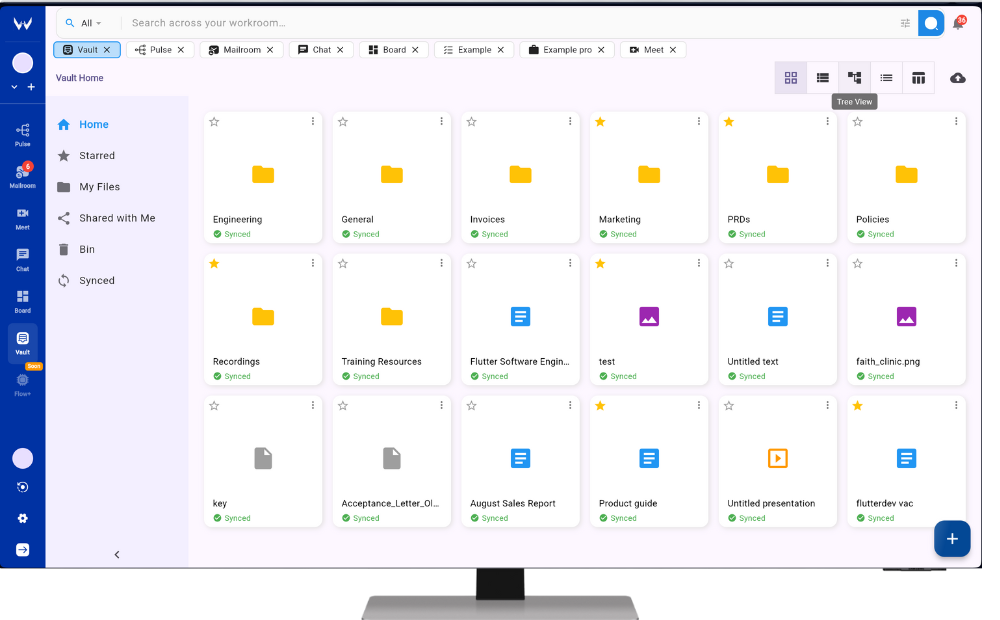1000x620 pixels.
Task: Open the General folder's three-dot menu
Action: point(441,122)
